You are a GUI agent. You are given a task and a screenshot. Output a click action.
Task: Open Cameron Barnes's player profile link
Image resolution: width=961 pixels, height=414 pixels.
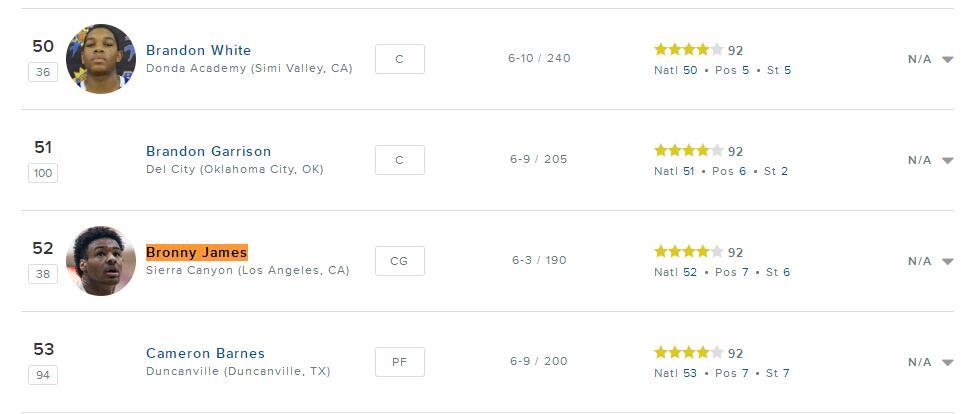pos(205,353)
